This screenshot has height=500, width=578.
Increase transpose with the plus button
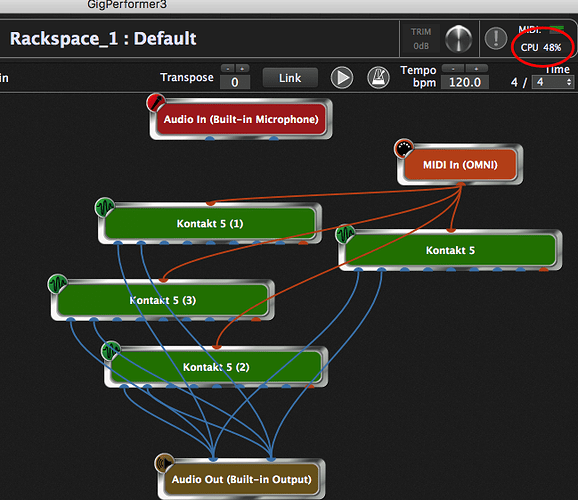[x=242, y=68]
